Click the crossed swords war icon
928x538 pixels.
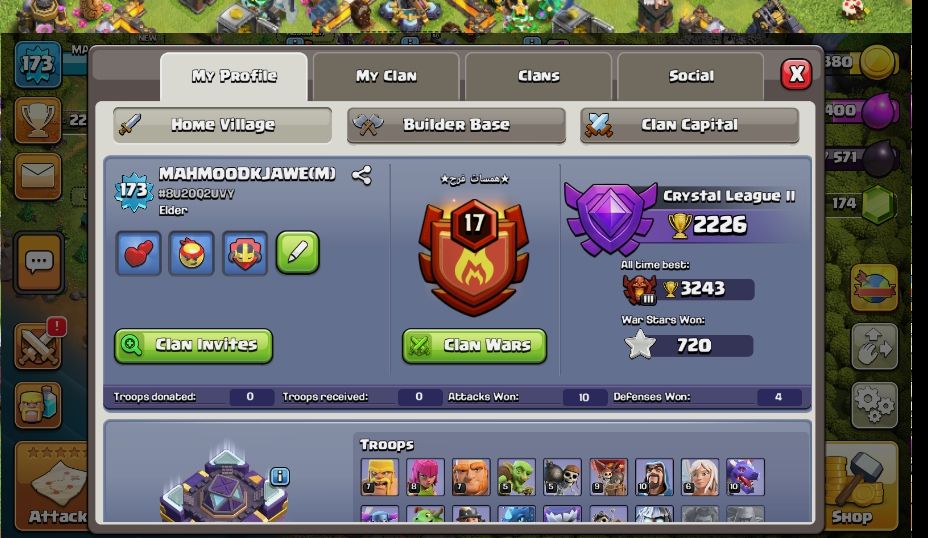pos(38,346)
